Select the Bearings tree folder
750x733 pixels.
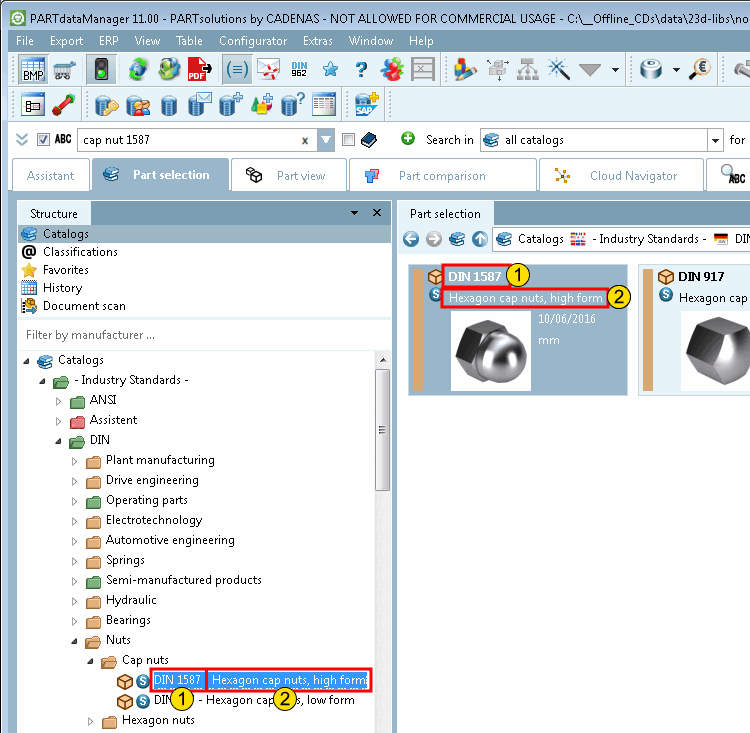click(x=128, y=621)
